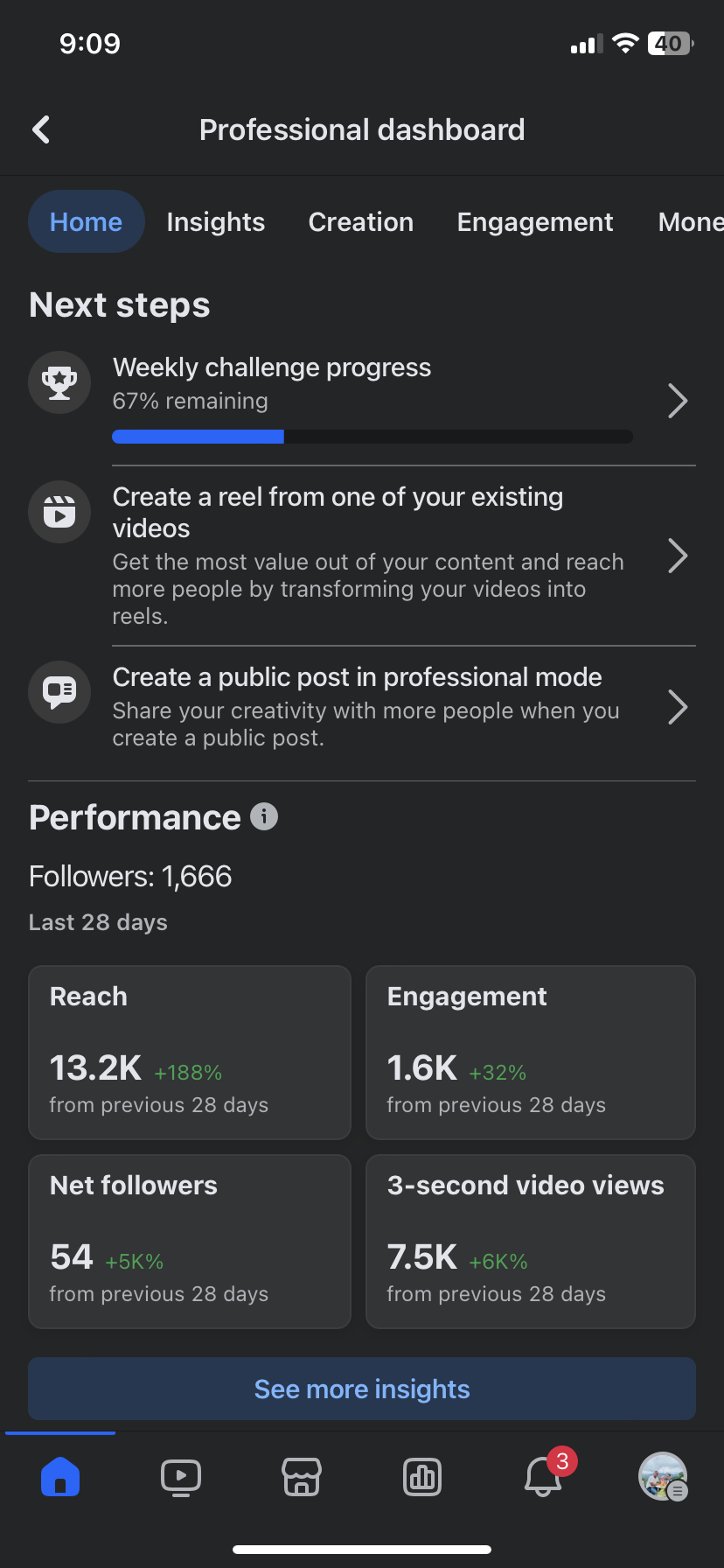Open the 3-second video views card
Image resolution: width=724 pixels, height=1568 pixels.
531,1242
